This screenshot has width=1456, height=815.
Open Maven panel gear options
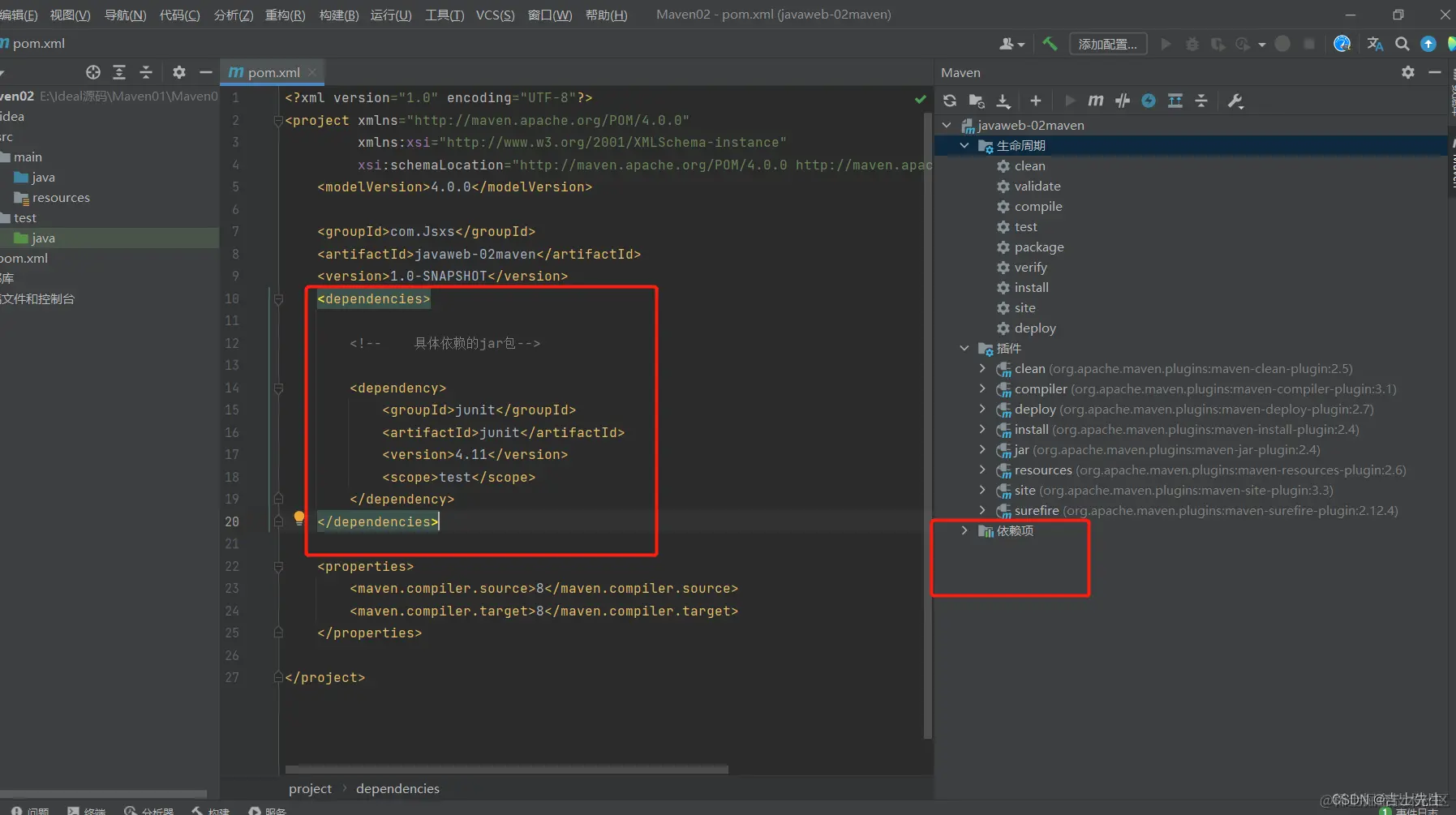[1408, 72]
